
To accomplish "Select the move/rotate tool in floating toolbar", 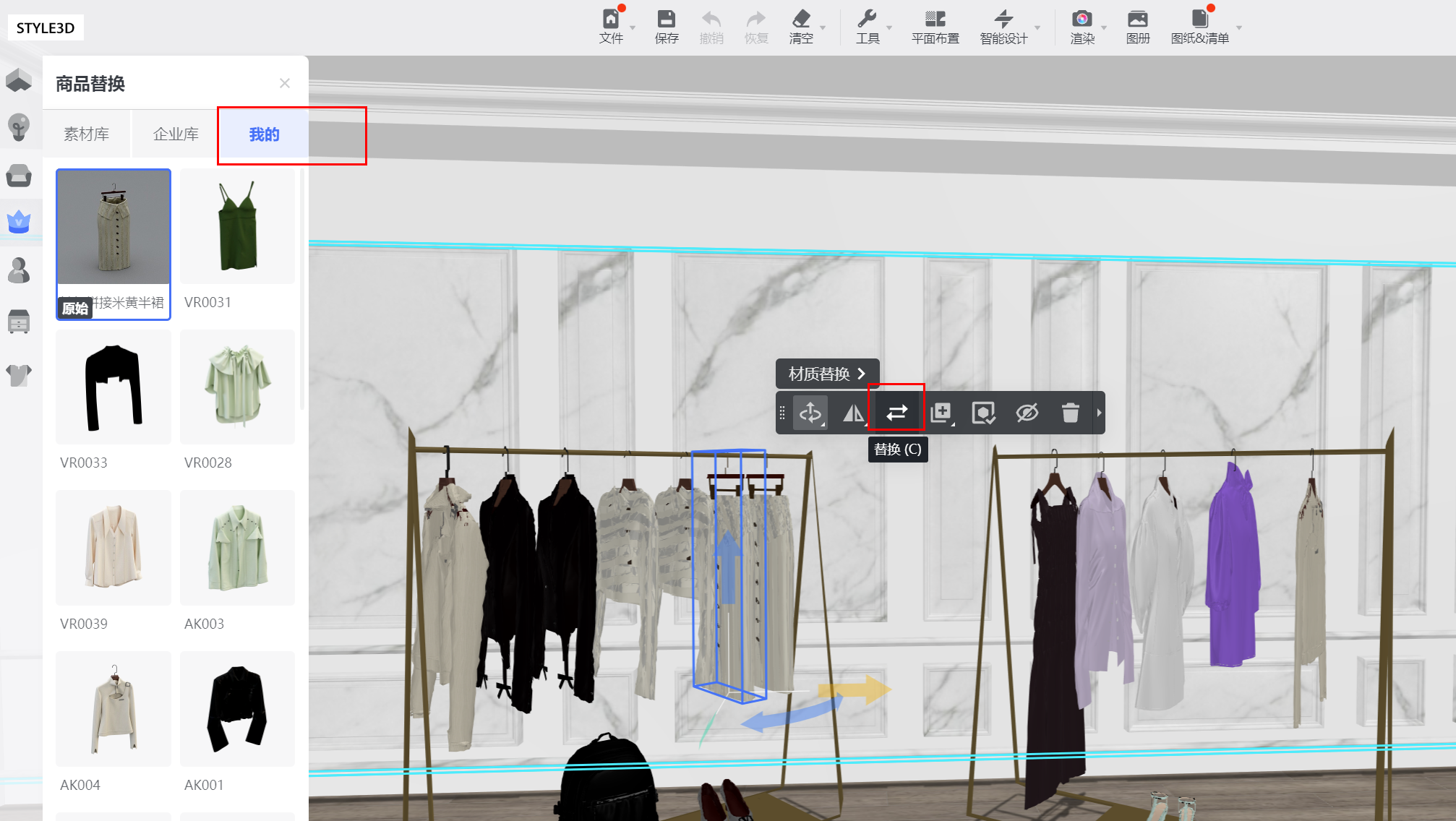I will pyautogui.click(x=810, y=413).
